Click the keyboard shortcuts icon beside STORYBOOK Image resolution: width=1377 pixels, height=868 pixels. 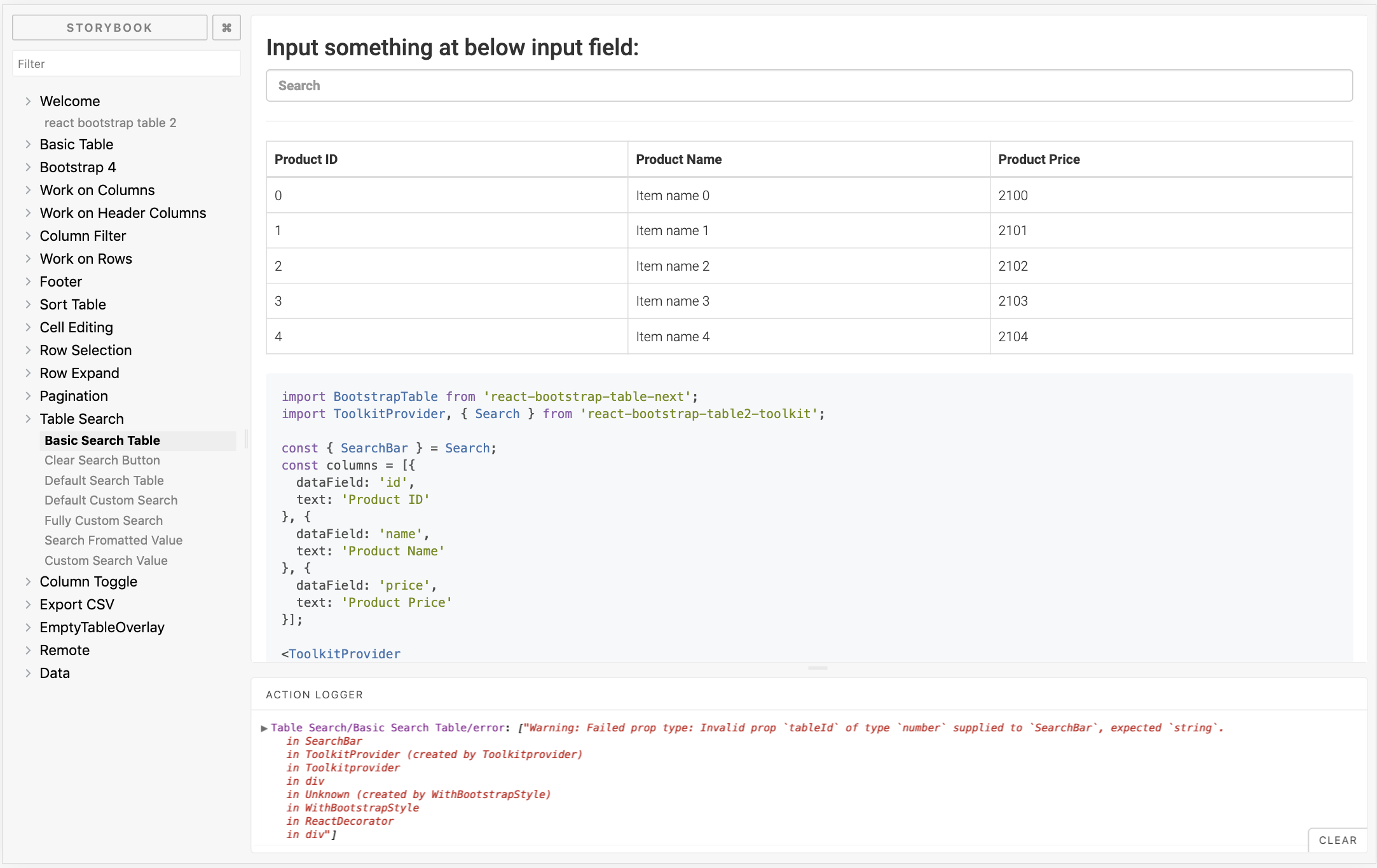tap(226, 27)
